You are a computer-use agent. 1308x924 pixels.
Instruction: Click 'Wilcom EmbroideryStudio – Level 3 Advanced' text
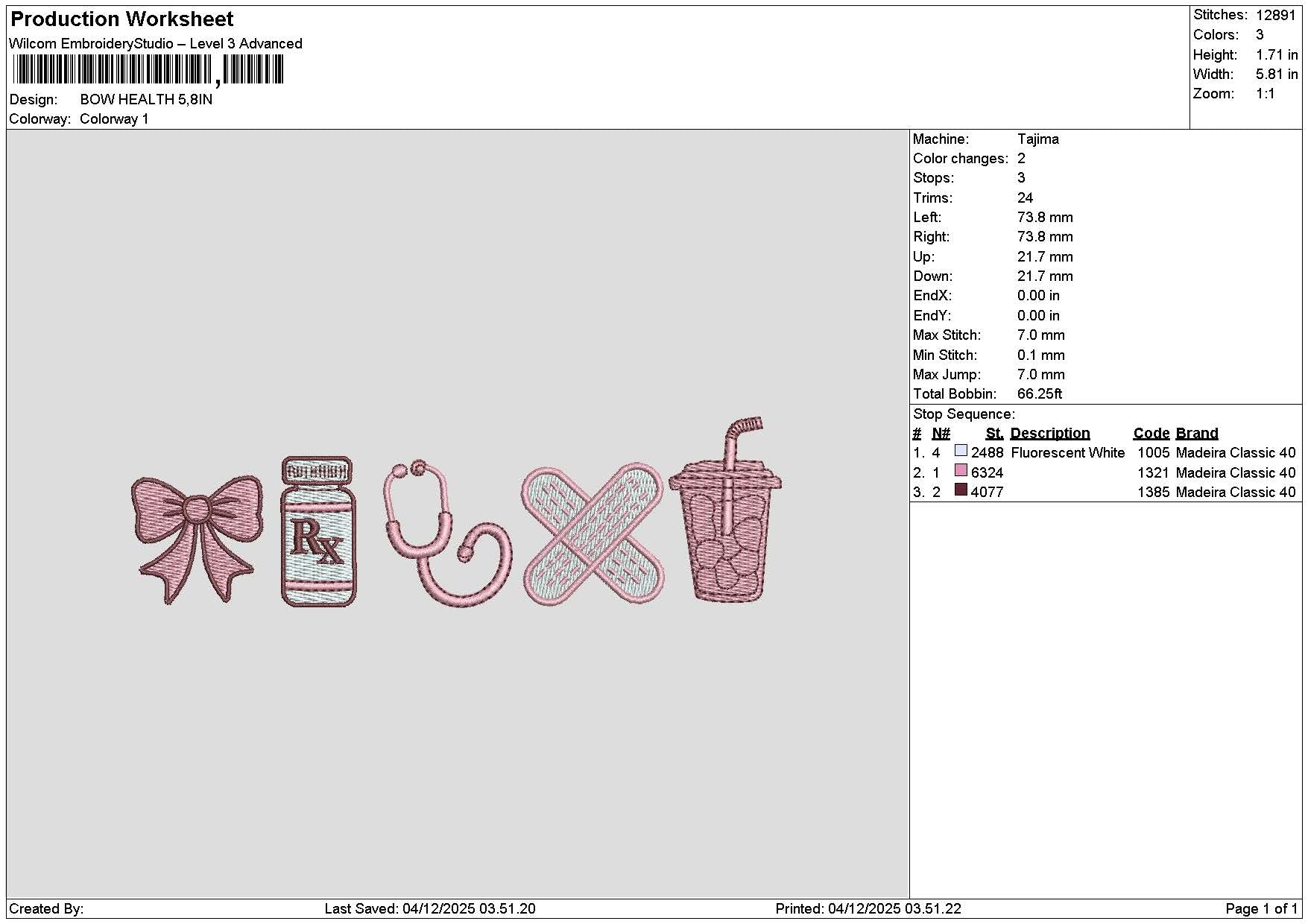click(156, 43)
